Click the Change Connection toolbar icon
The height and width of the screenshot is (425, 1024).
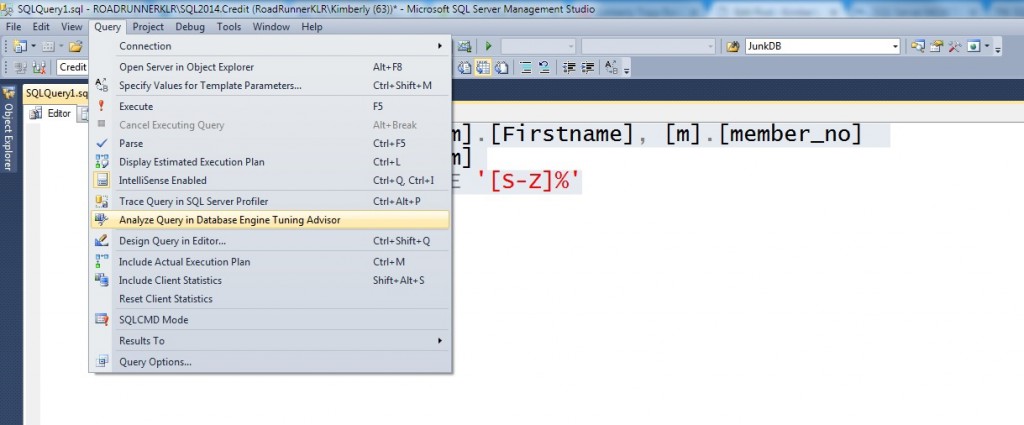39,67
